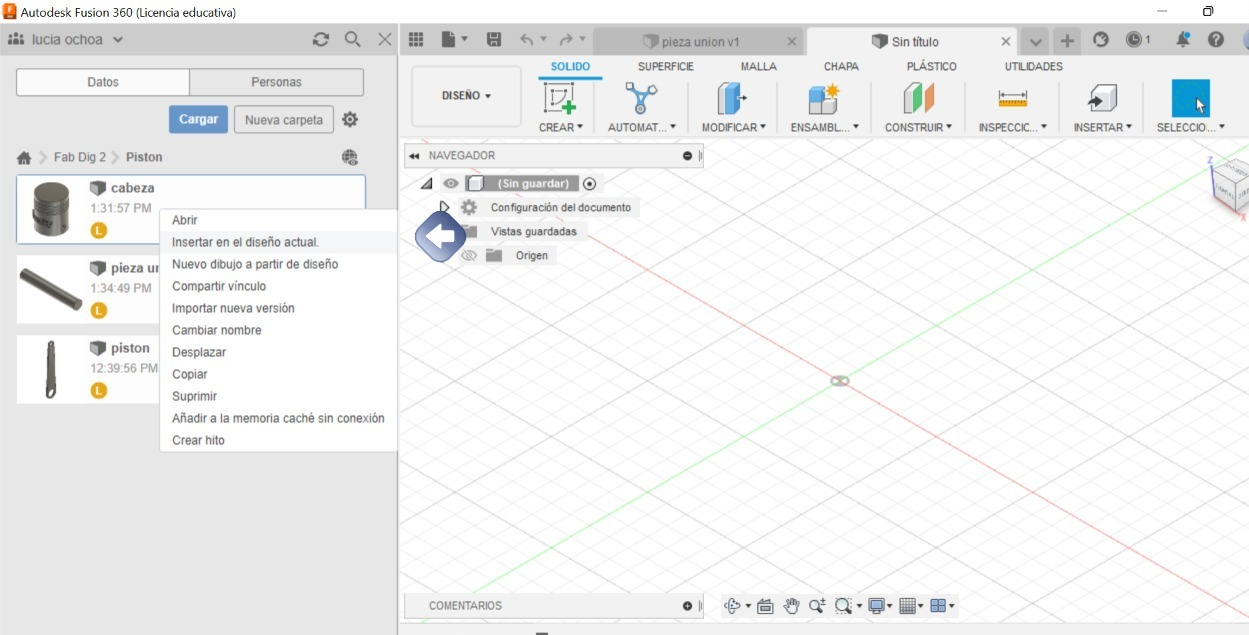Open the Diseño workspace dropdown
Screen dimensions: 1249x635
[466, 96]
